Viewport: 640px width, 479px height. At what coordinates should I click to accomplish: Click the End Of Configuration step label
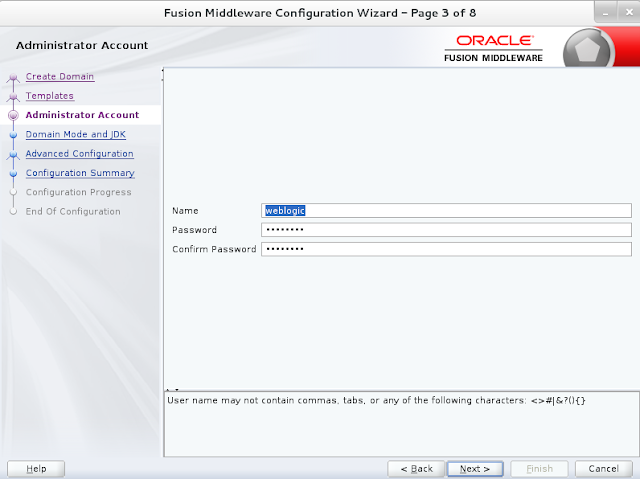tap(73, 211)
